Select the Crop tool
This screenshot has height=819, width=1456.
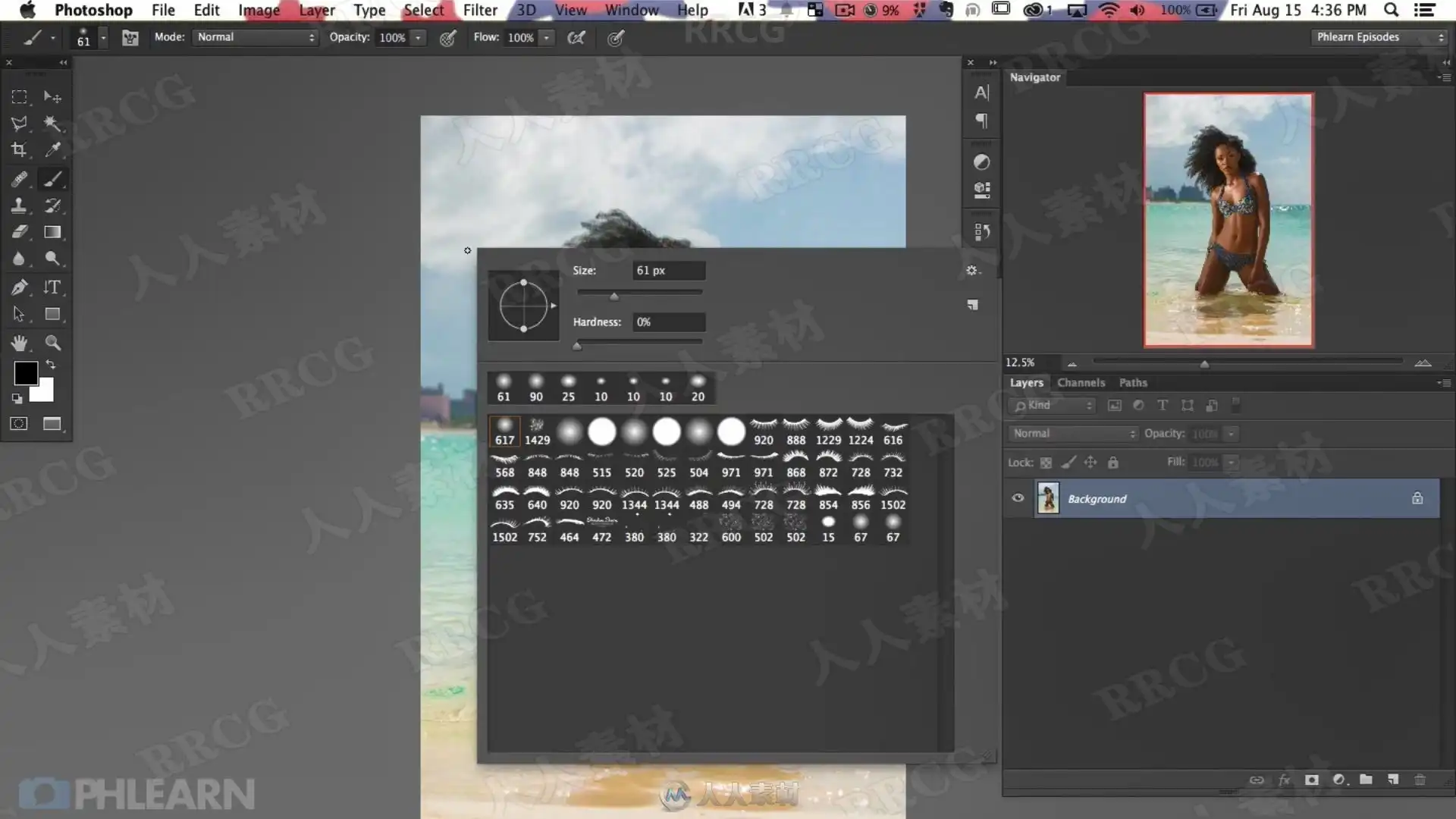[19, 150]
